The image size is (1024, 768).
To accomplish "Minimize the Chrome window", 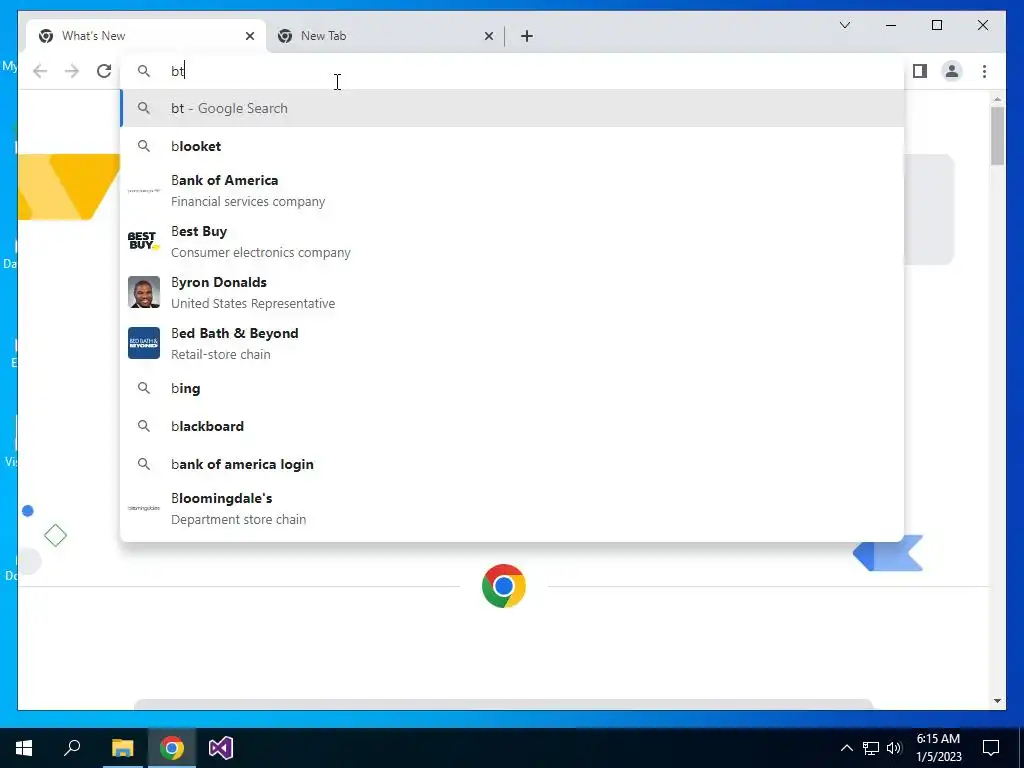I will [891, 25].
